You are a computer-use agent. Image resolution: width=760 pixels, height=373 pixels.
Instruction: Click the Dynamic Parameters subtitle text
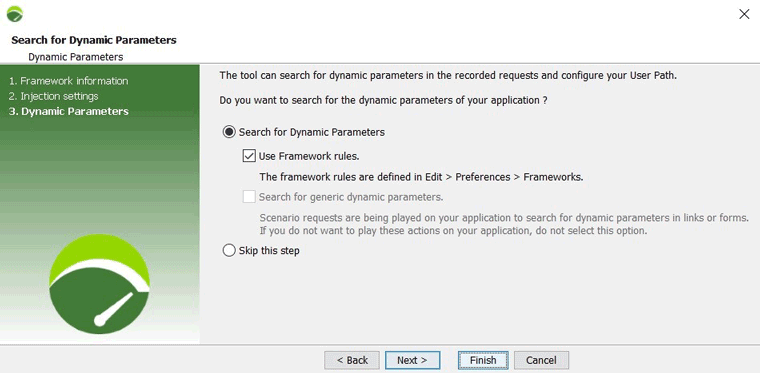(76, 57)
